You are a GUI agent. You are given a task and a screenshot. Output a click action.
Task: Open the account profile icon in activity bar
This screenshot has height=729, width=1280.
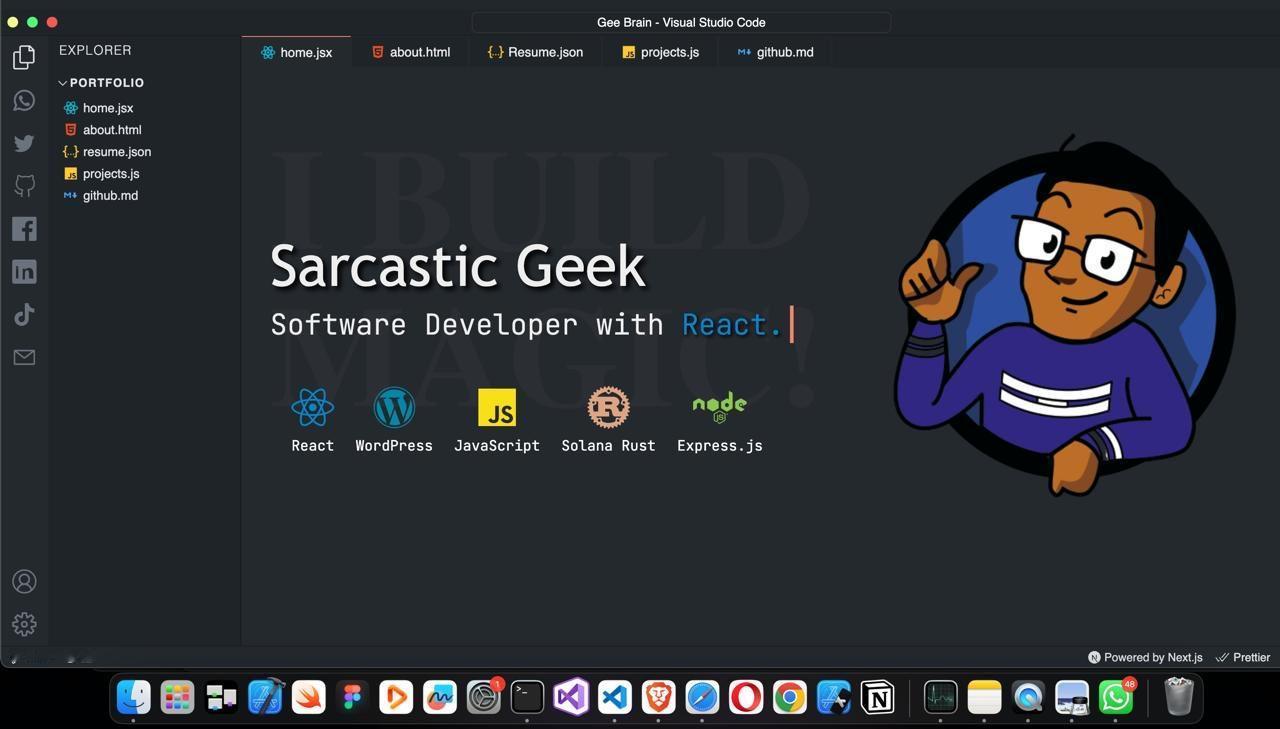pos(24,582)
